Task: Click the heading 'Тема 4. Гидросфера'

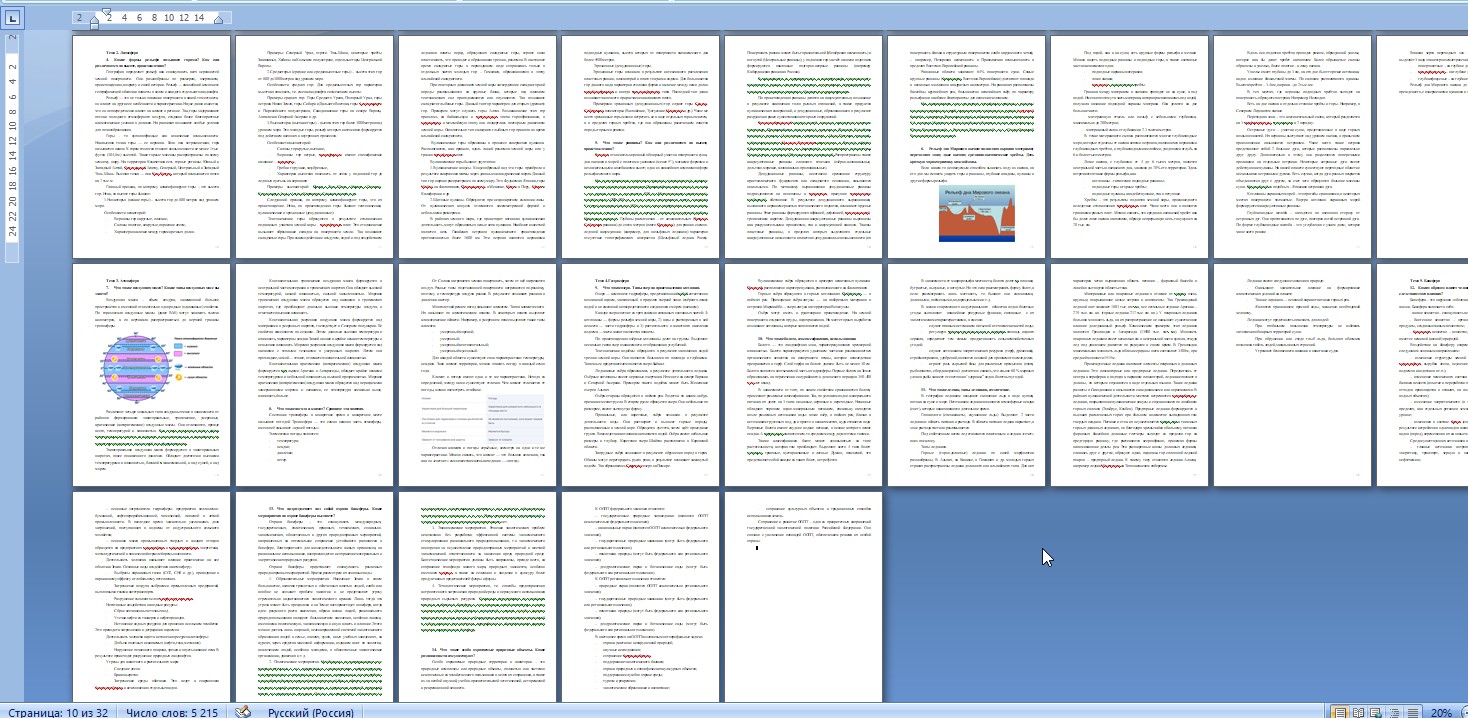Action: pyautogui.click(x=612, y=279)
